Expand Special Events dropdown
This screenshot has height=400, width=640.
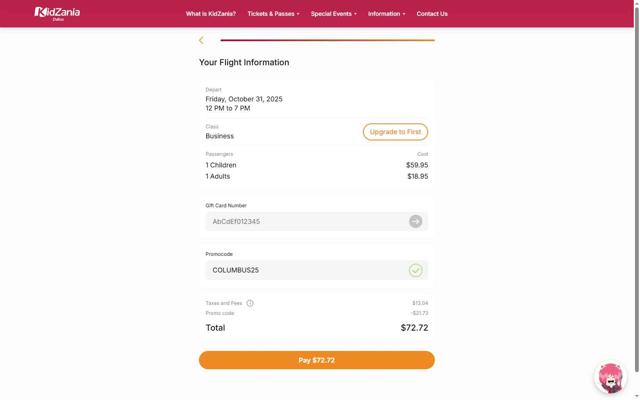333,14
